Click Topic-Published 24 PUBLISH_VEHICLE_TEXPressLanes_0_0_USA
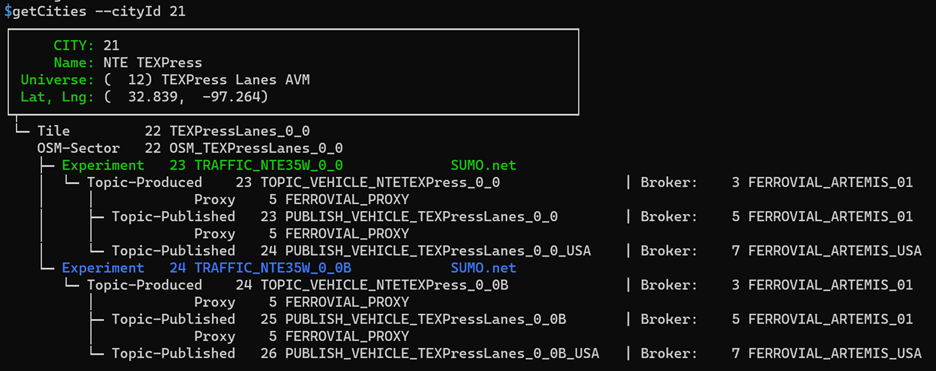Screen dimensions: 936x371 (x=351, y=251)
